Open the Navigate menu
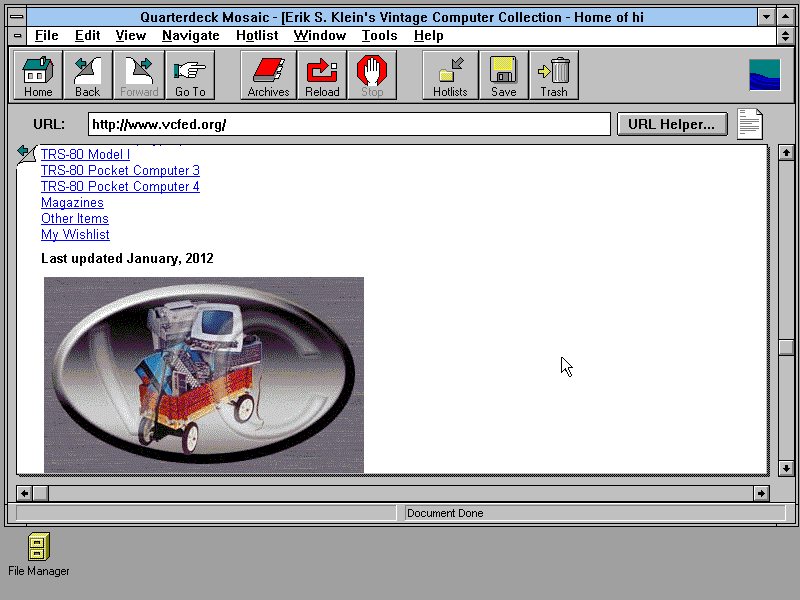Viewport: 800px width, 600px height. [191, 36]
